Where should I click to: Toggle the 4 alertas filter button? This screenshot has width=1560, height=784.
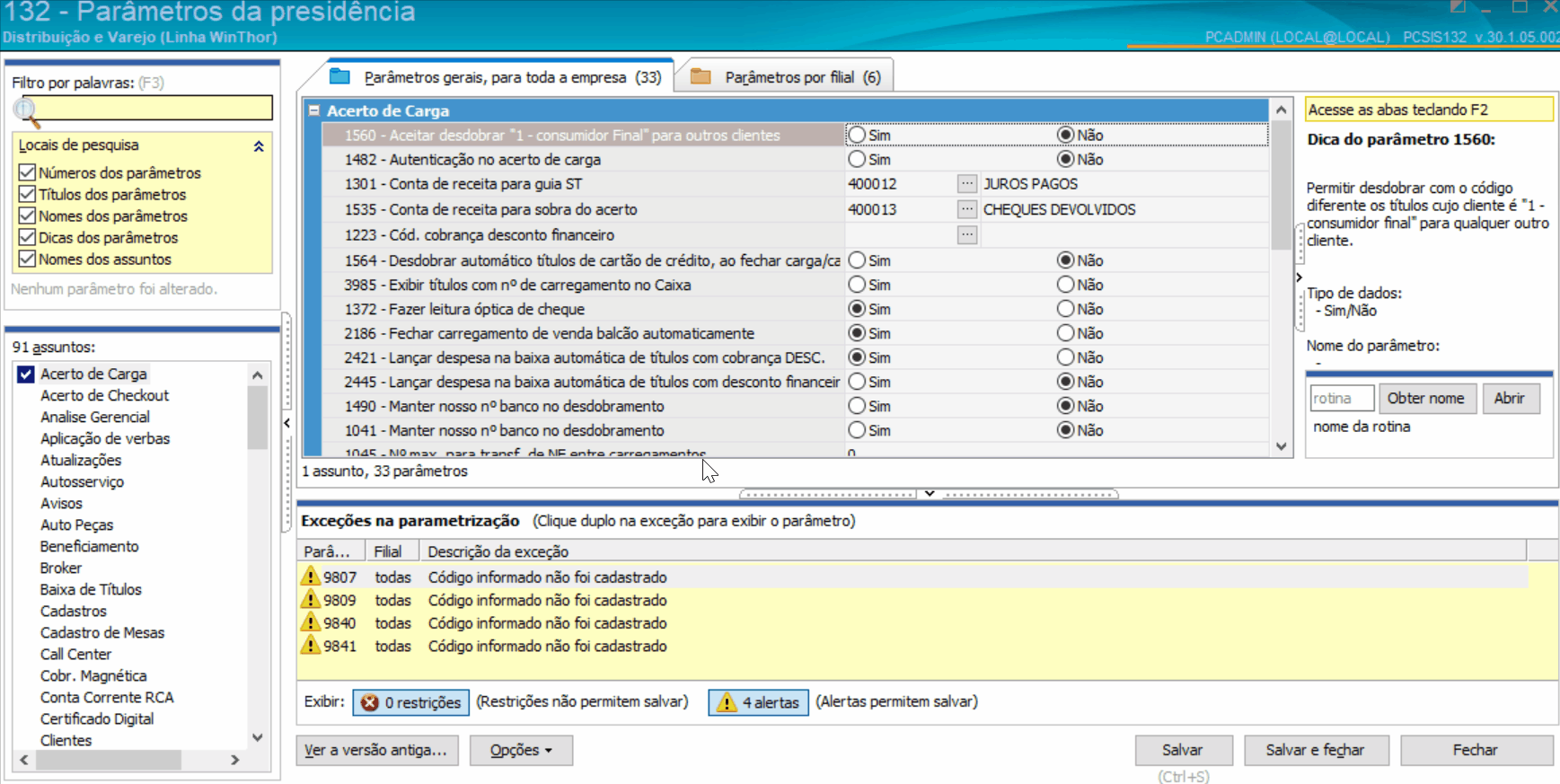coord(759,702)
